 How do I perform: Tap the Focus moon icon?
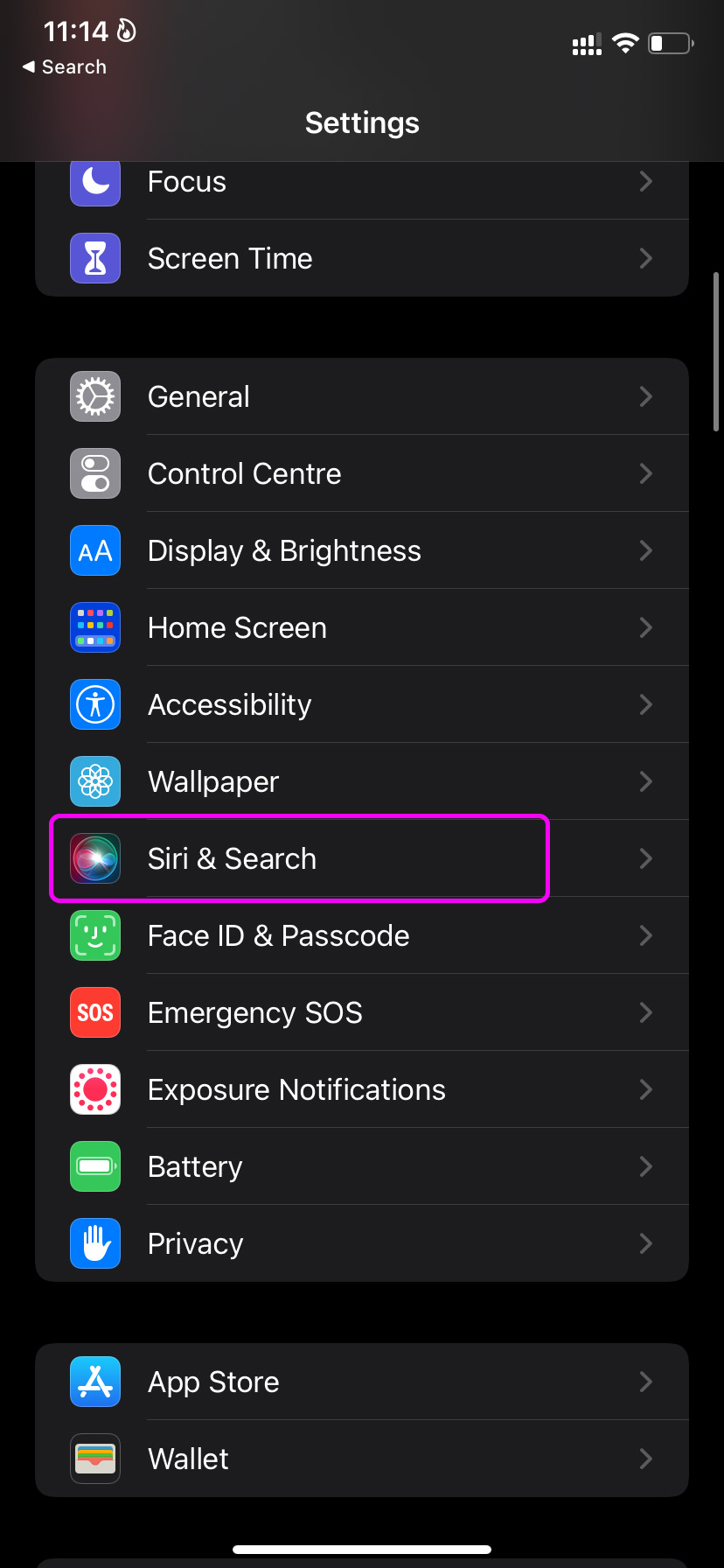95,182
